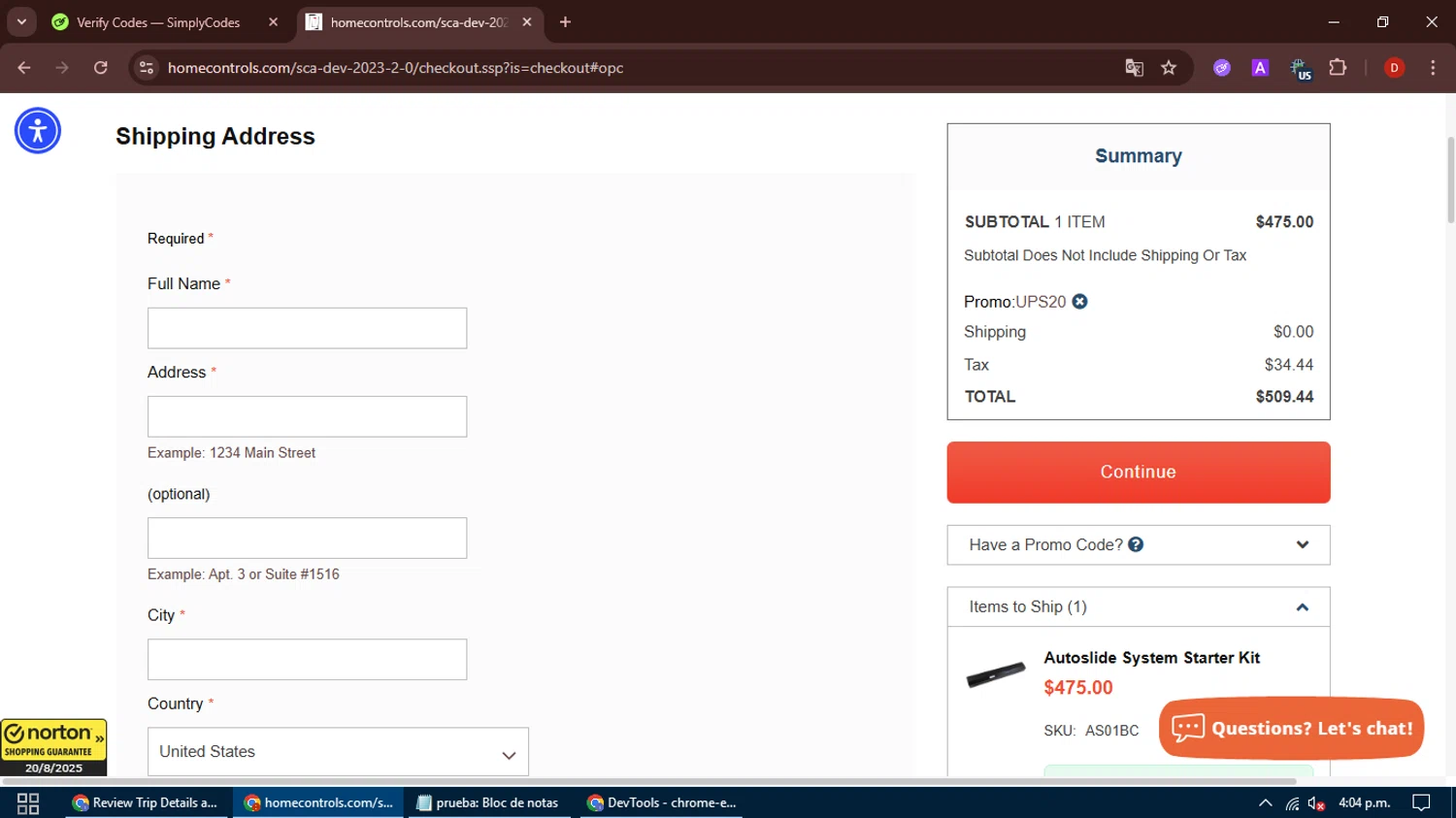
Task: Click the TOTAL $509.44 amount
Action: [1284, 397]
